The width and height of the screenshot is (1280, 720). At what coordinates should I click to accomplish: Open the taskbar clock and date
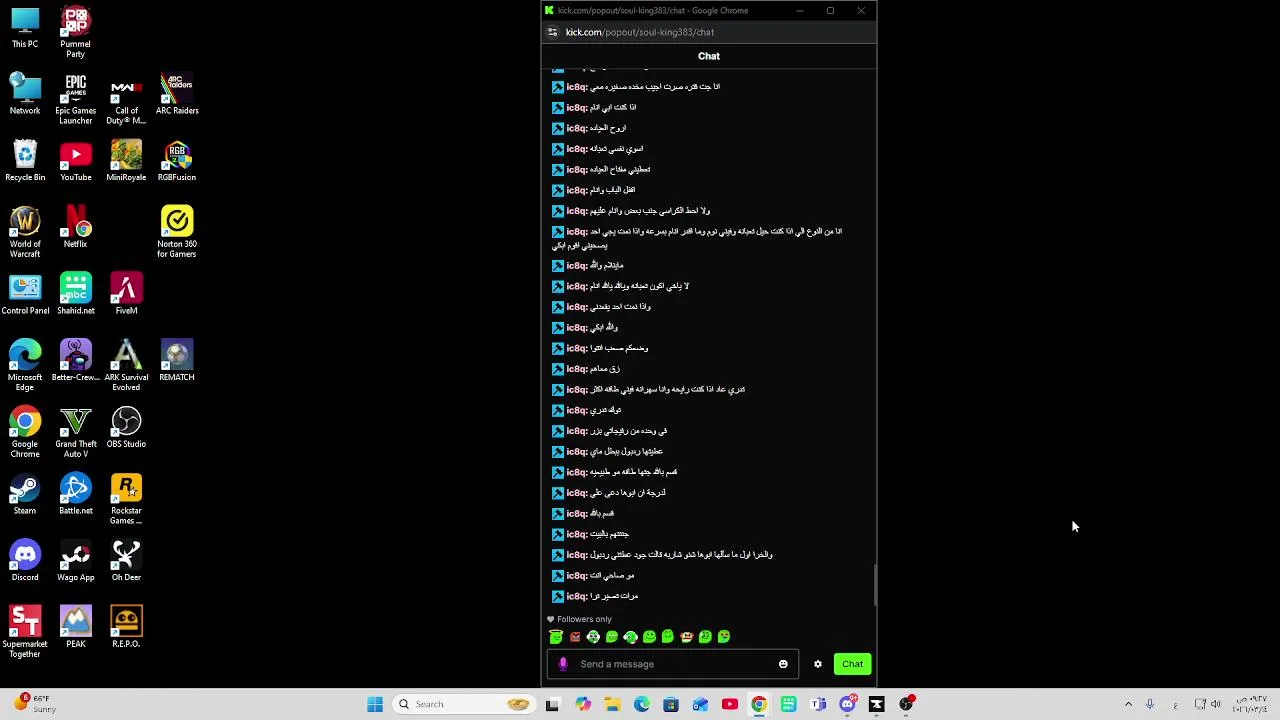pyautogui.click(x=1250, y=704)
